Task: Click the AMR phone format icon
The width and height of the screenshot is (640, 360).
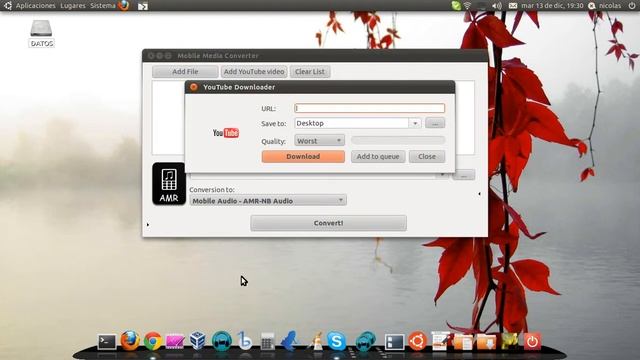Action: tap(169, 184)
